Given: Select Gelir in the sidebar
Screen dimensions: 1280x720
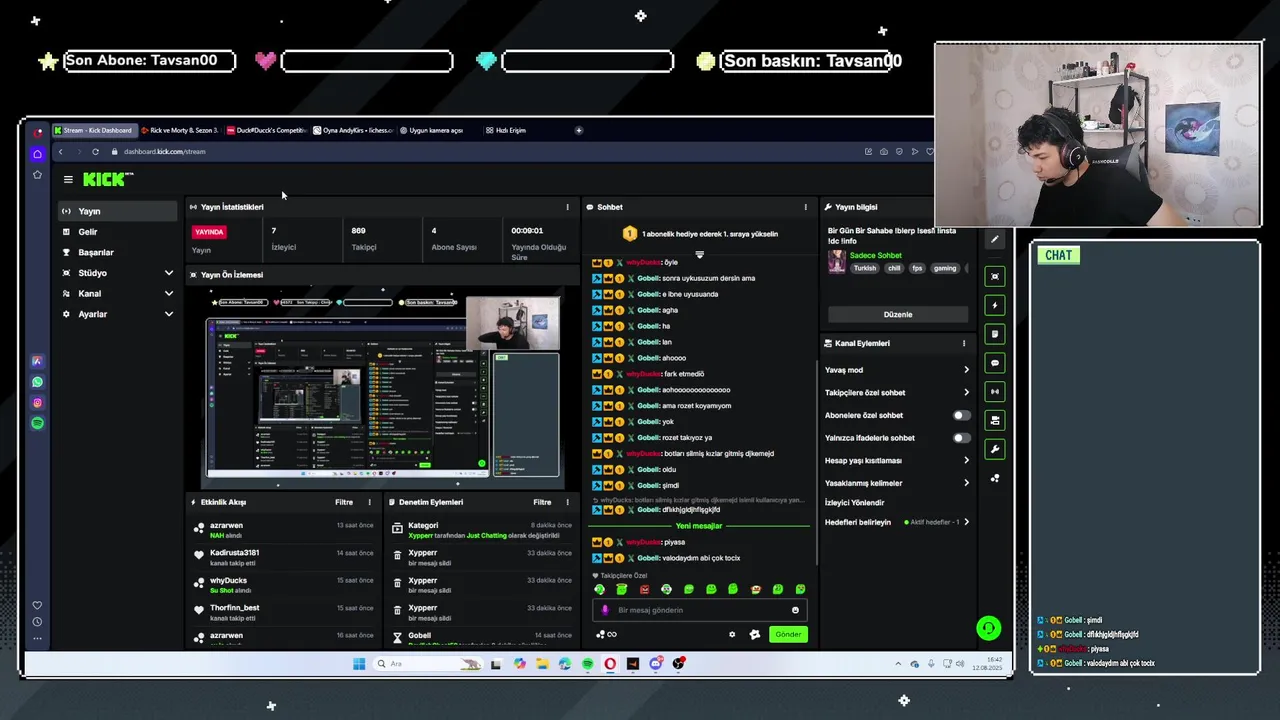Looking at the screenshot, I should (117, 232).
